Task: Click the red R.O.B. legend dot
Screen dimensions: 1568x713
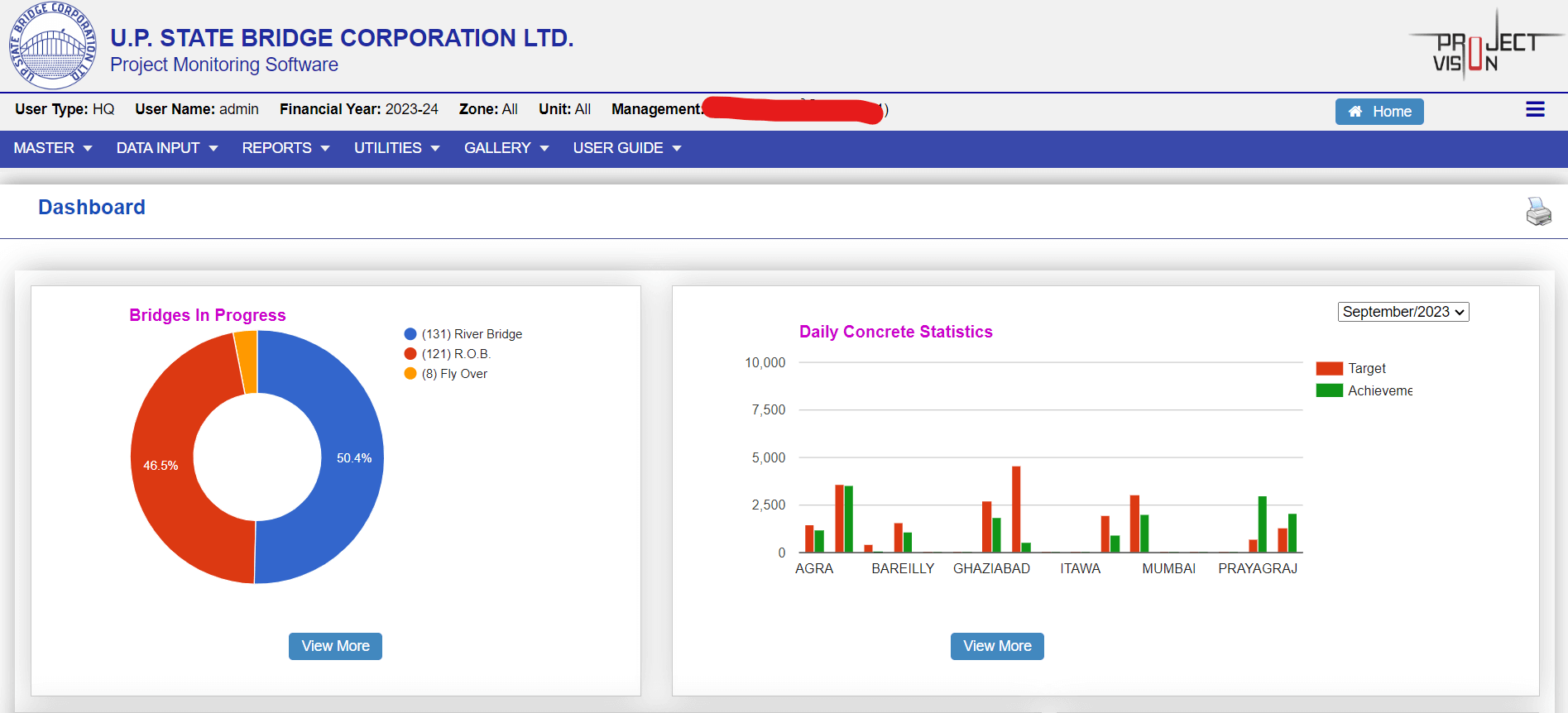Action: tap(410, 354)
